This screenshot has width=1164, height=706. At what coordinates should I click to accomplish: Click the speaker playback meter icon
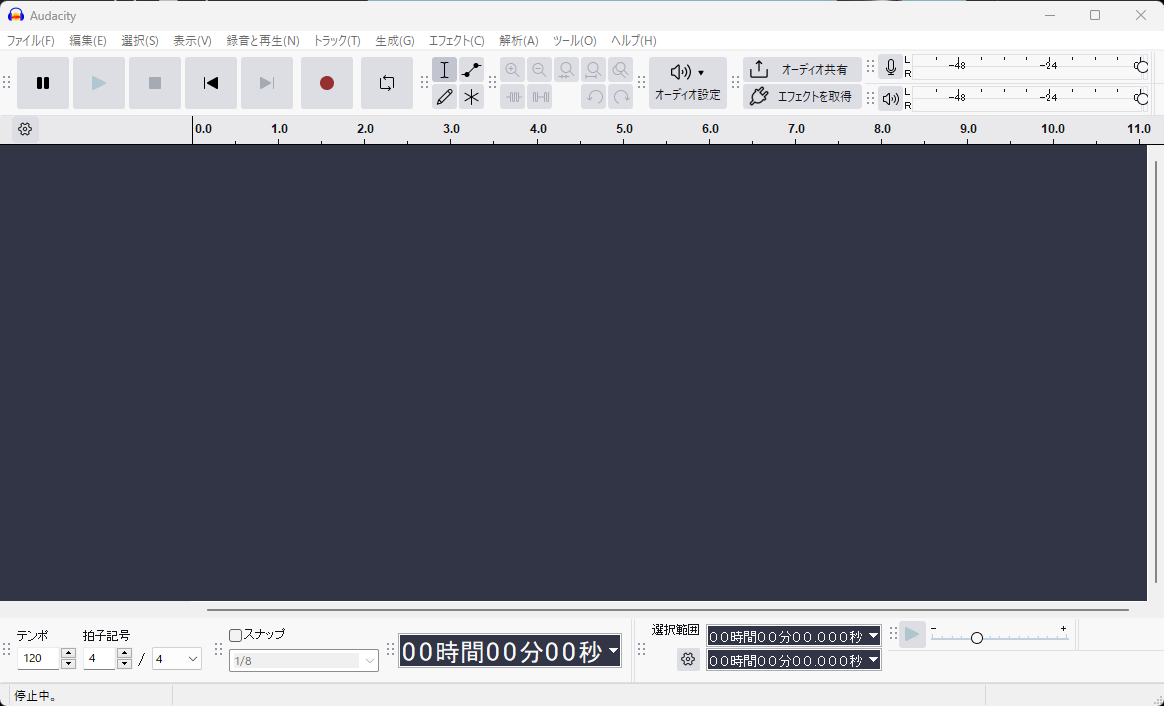tap(891, 98)
